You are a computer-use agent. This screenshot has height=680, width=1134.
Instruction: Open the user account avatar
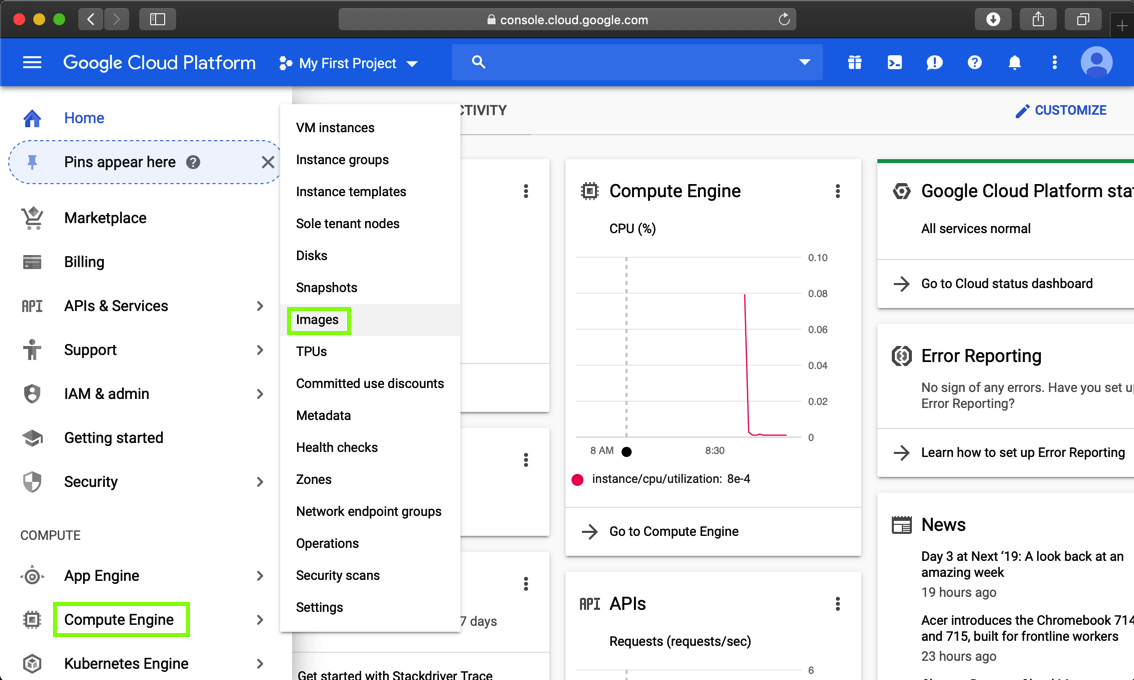1096,63
